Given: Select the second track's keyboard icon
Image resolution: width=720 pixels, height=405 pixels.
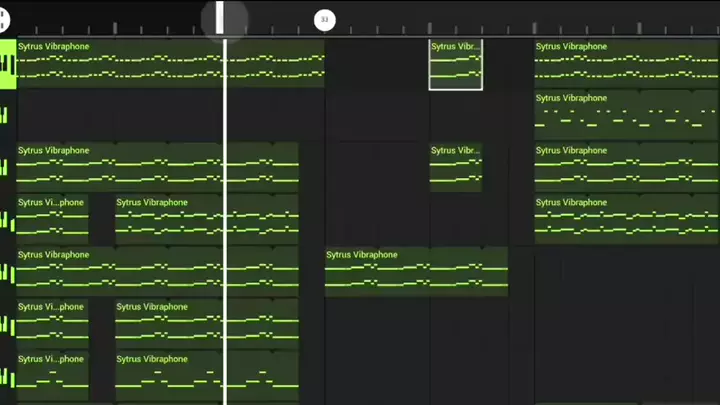Looking at the screenshot, I should (7, 115).
